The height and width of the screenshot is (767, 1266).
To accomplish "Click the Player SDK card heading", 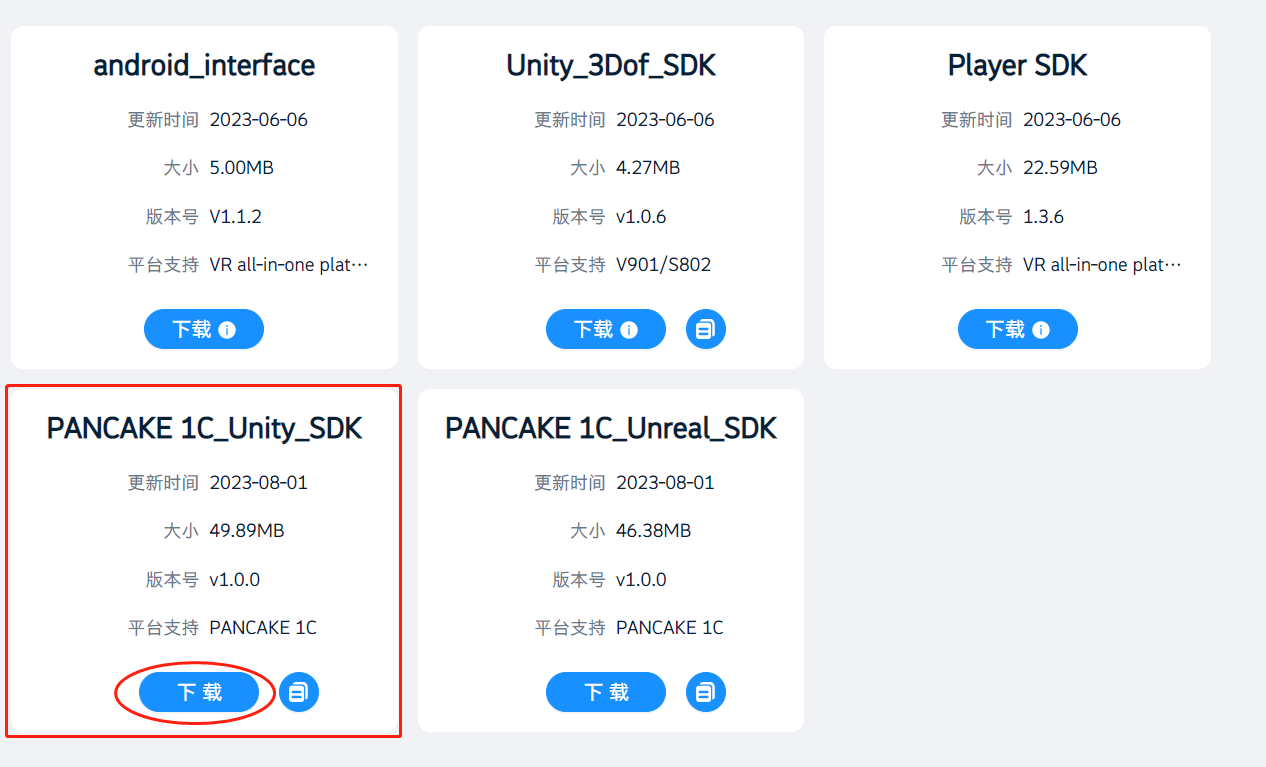I will [x=1017, y=66].
